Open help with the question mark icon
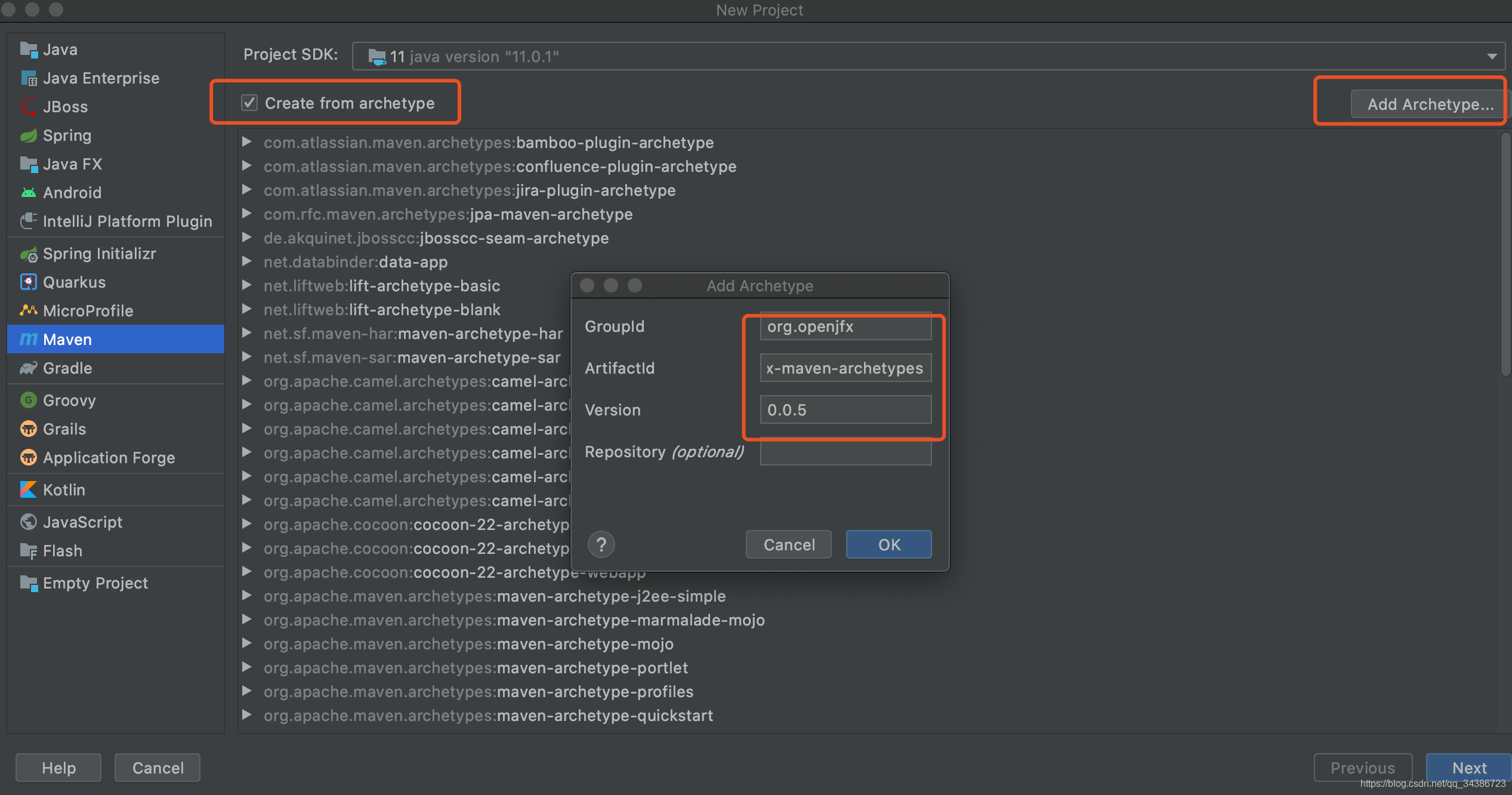 point(601,544)
